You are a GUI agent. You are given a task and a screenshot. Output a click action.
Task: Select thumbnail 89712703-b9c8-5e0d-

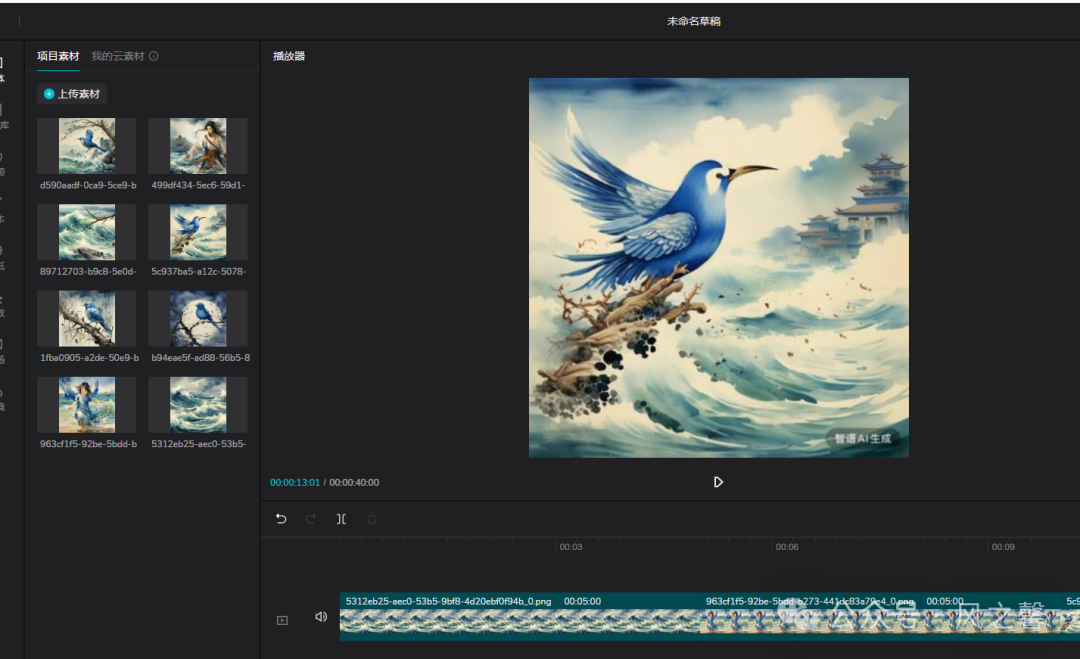point(87,232)
